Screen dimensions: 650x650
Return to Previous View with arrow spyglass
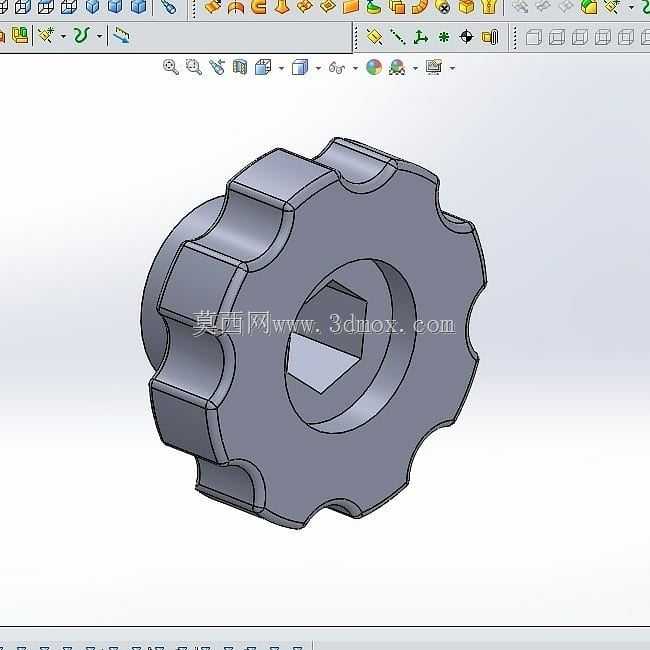(x=217, y=67)
